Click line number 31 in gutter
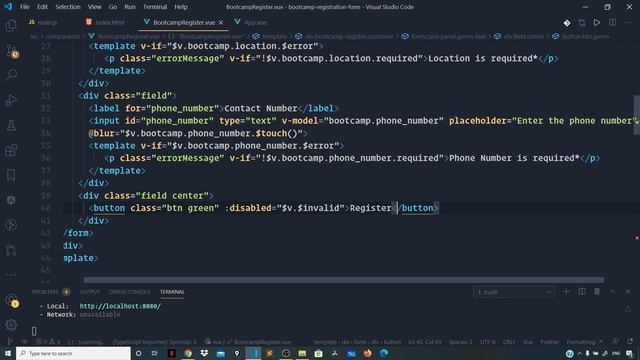The image size is (640, 360). [46, 96]
